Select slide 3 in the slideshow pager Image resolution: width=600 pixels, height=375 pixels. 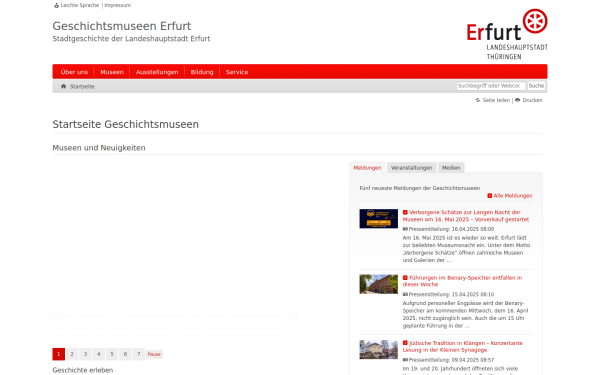click(x=85, y=354)
